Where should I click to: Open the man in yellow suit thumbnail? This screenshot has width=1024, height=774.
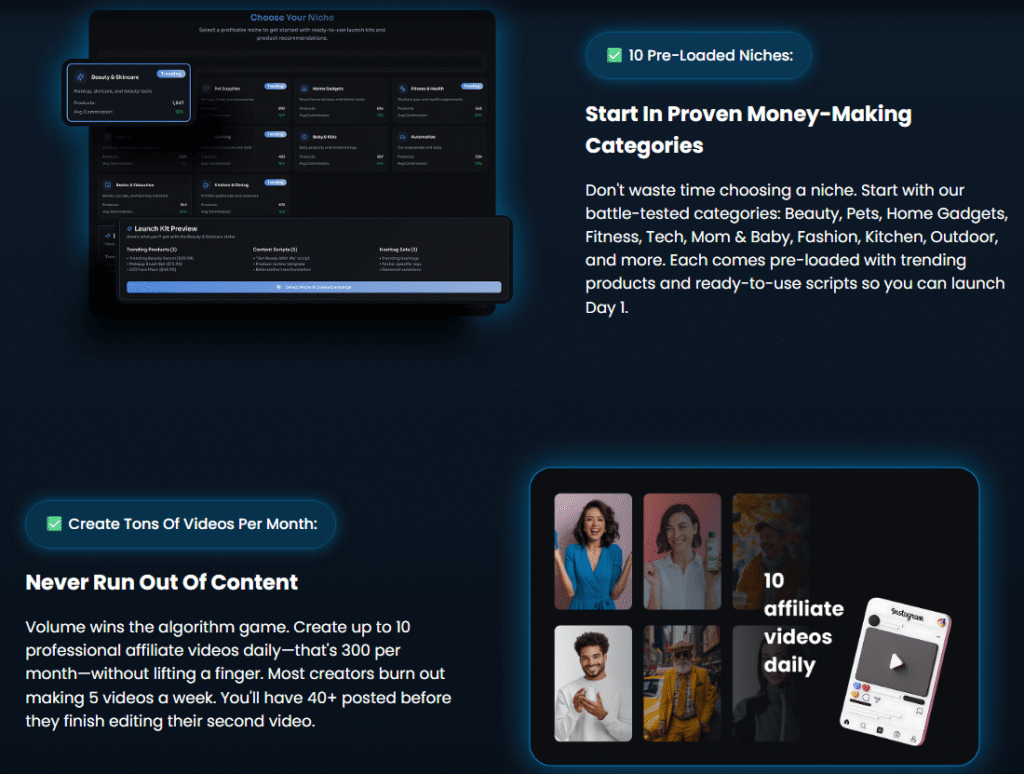coord(681,683)
